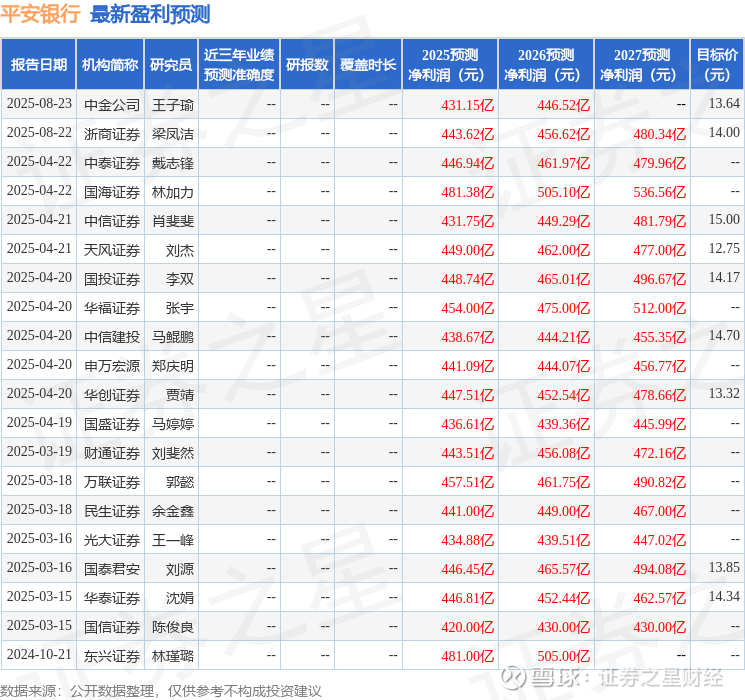745x700 pixels.
Task: Click the 华泰证券 institution cell
Action: point(112,598)
